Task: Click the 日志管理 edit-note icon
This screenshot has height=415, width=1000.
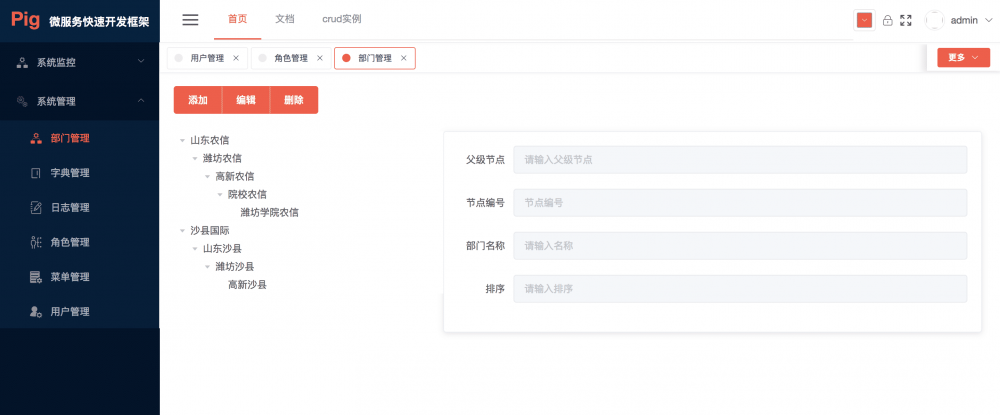Action: click(36, 208)
